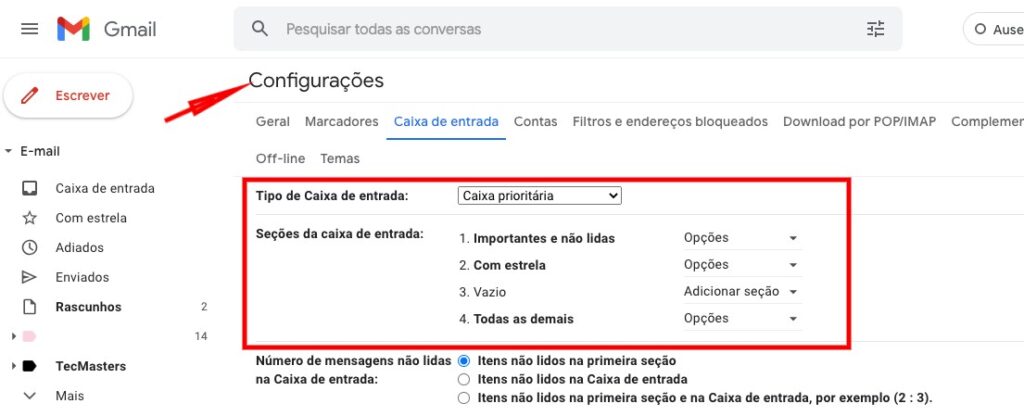Select Itens não lidos na primeira seção
This screenshot has height=416, width=1024.
(x=463, y=360)
